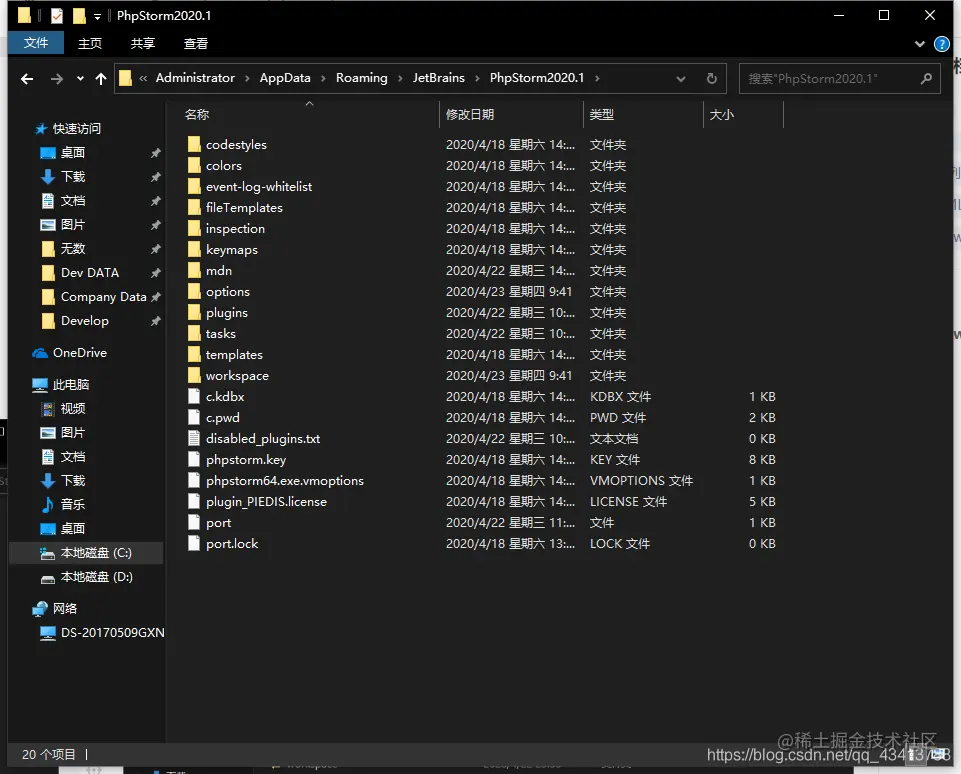This screenshot has height=774, width=961.
Task: Select the templates folder name
Action: (234, 355)
